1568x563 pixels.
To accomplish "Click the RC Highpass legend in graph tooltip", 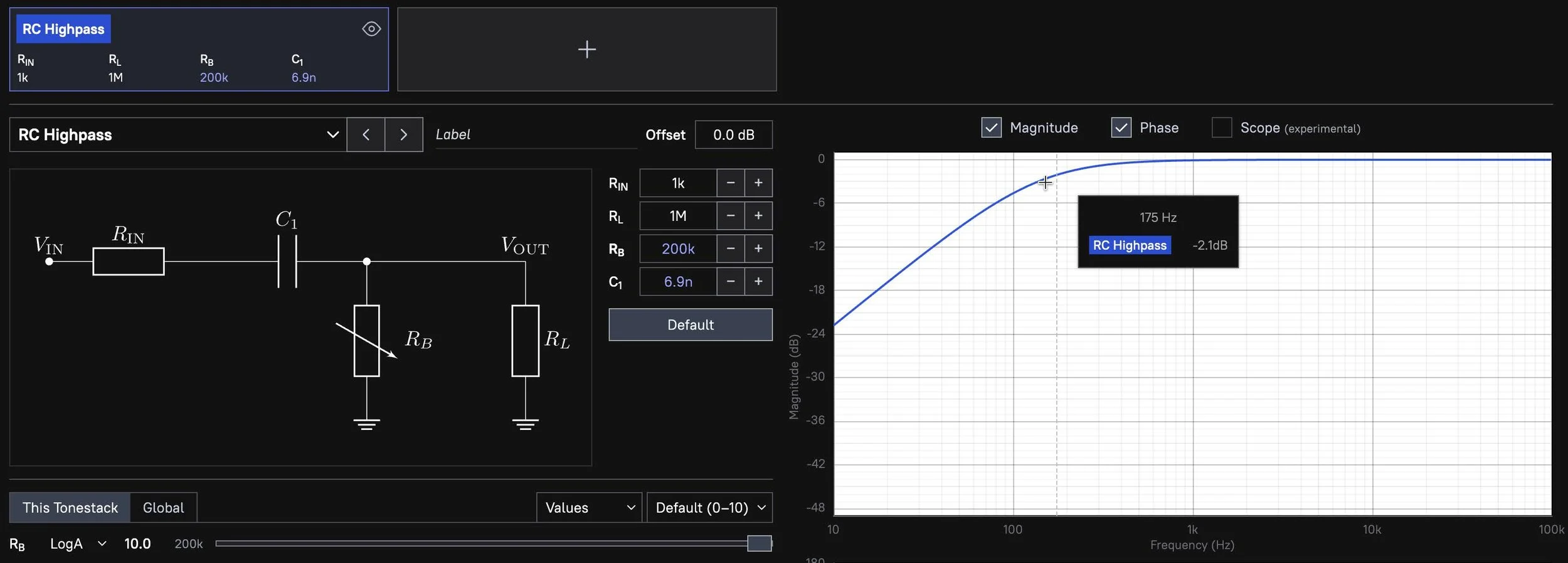I will pos(1130,245).
